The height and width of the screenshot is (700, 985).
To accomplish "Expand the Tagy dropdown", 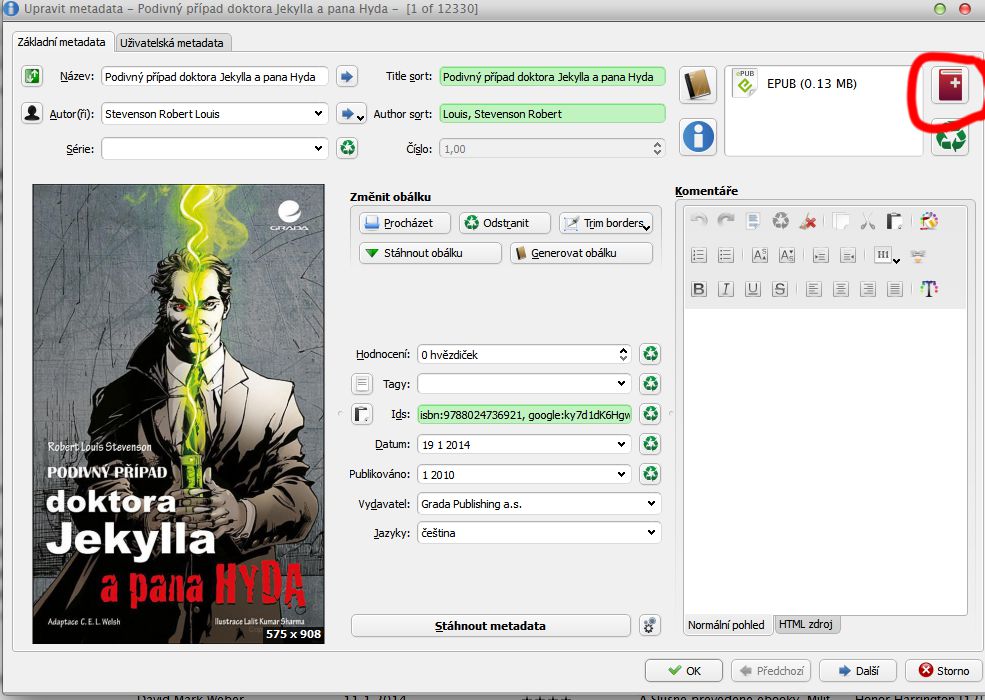I will coord(621,383).
